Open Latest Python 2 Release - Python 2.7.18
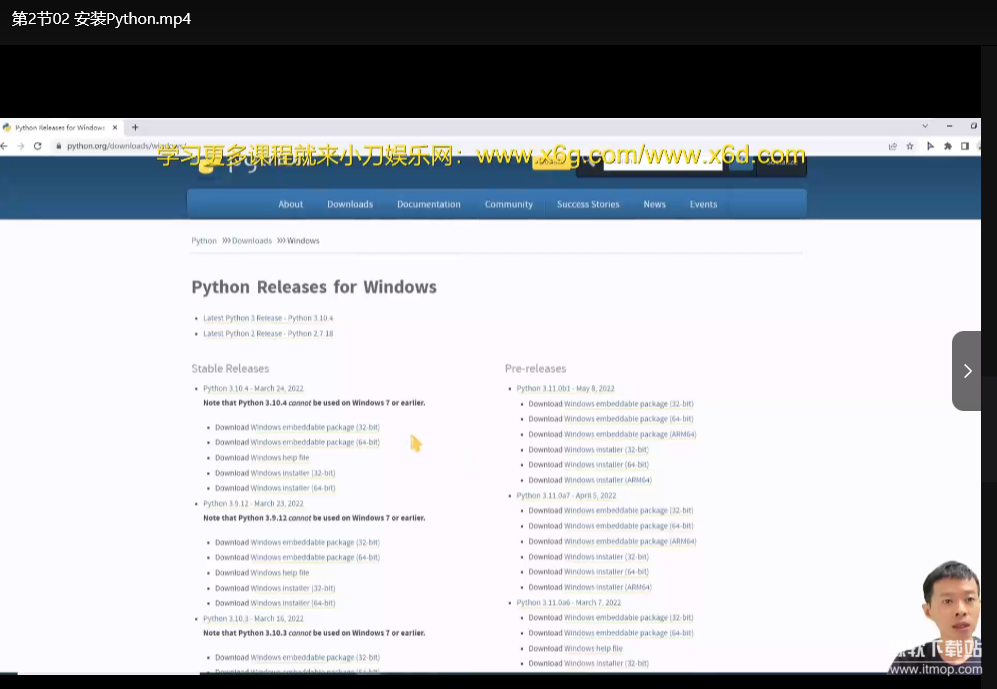997x689 pixels. pos(268,333)
